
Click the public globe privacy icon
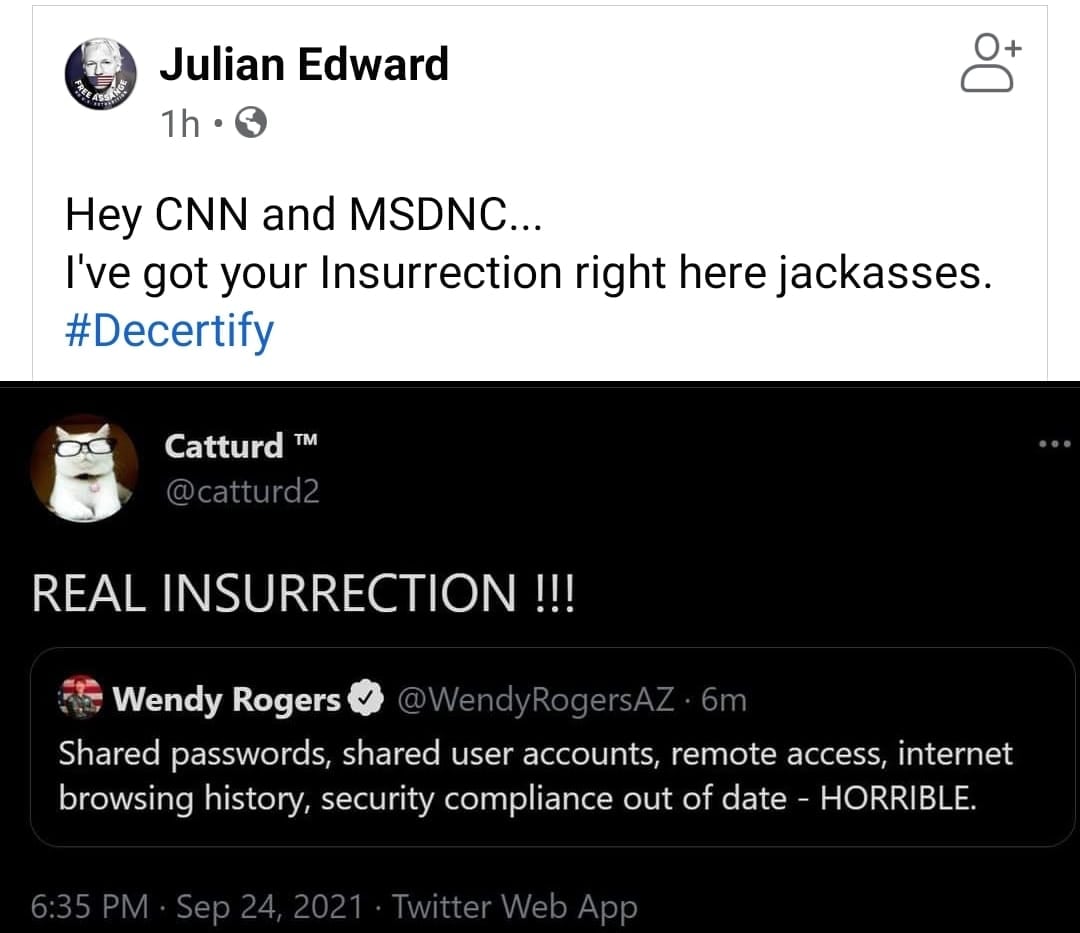252,124
